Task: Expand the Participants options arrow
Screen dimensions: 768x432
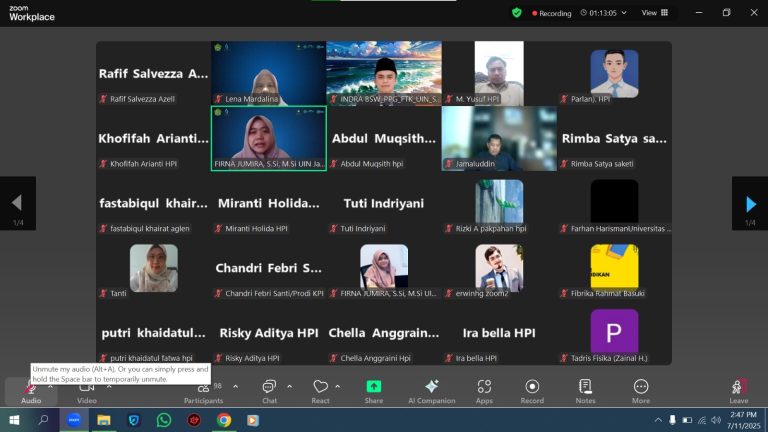Action: [235, 386]
